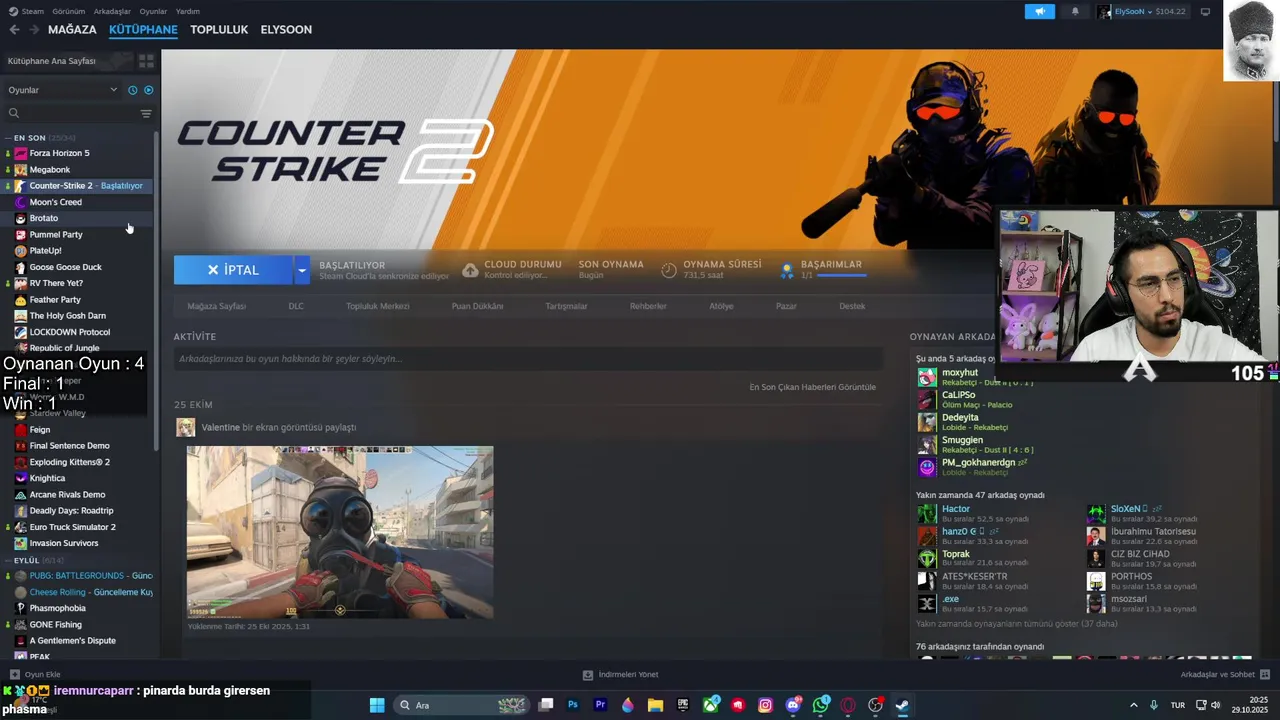Image resolution: width=1280 pixels, height=720 pixels.
Task: Open Topluluk Merkezi tab
Action: click(x=378, y=306)
